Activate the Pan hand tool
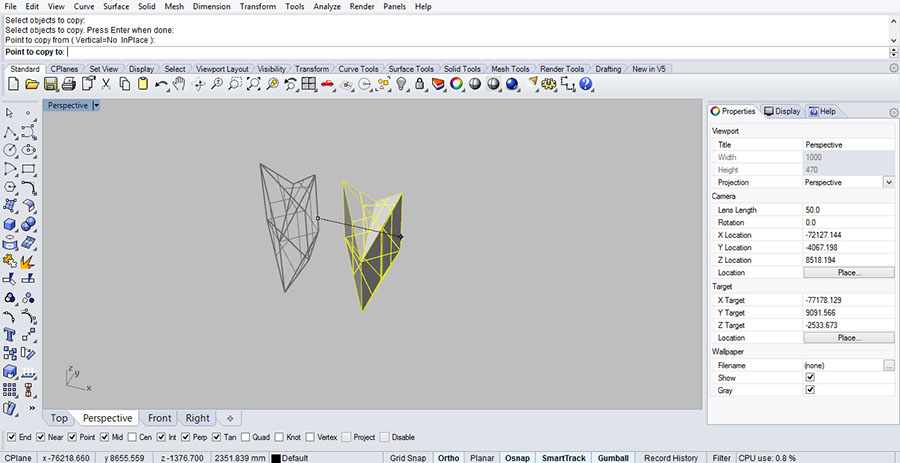Viewport: 900px width, 463px height. click(x=180, y=84)
